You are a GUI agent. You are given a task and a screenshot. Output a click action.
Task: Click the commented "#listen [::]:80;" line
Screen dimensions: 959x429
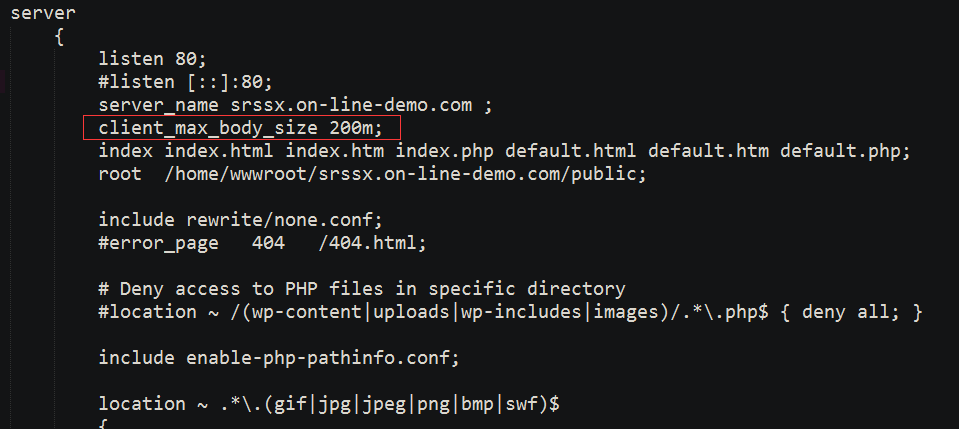pos(185,82)
